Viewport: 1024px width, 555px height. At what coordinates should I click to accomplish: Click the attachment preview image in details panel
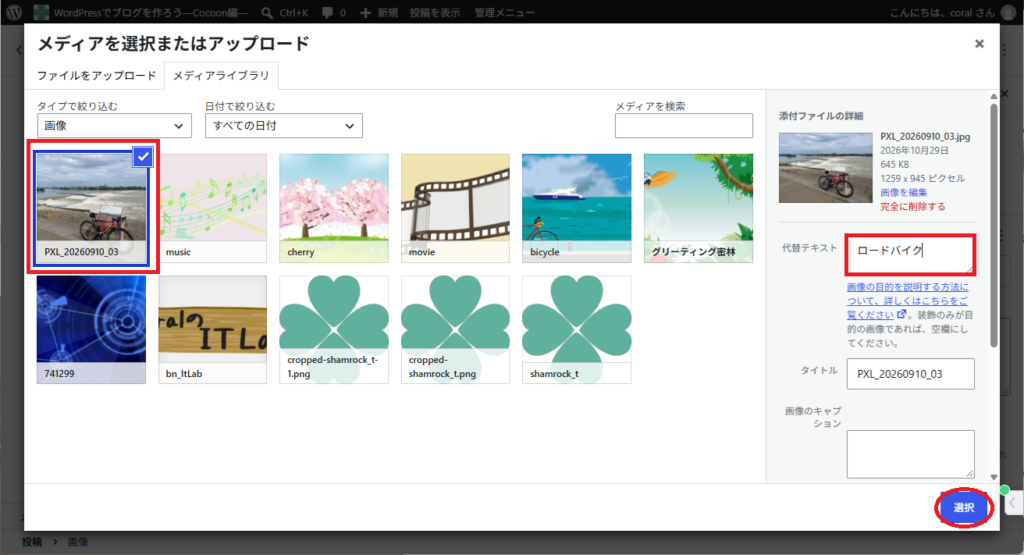point(825,168)
